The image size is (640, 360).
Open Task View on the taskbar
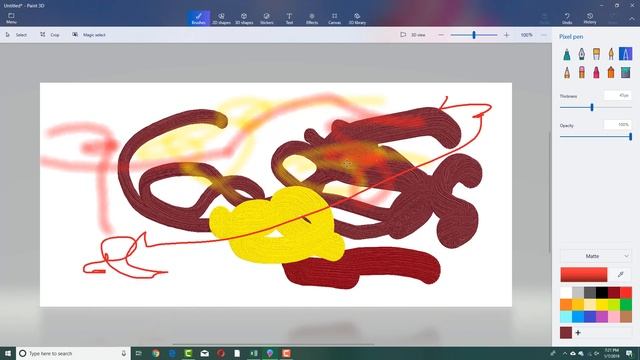138,353
